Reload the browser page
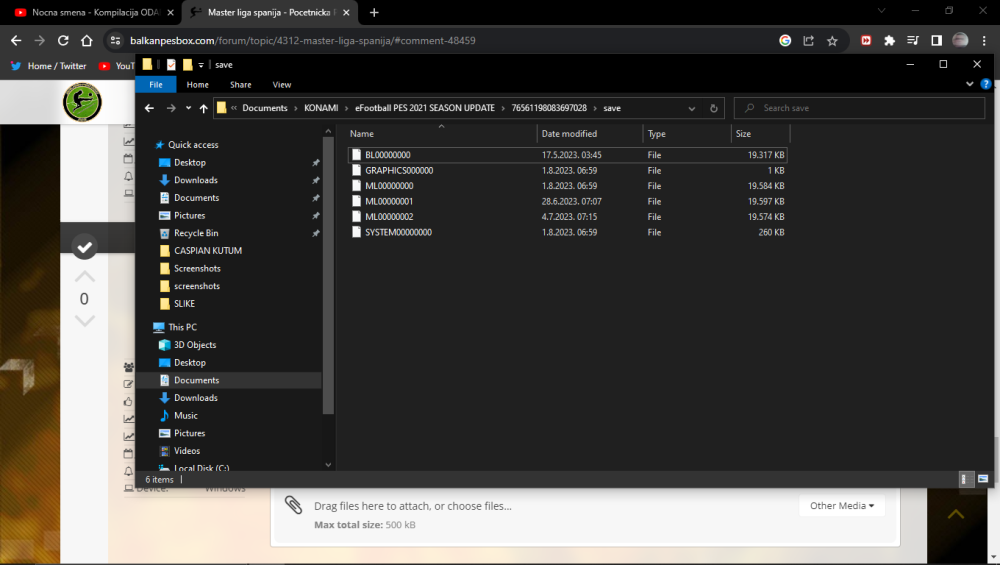Image resolution: width=1000 pixels, height=565 pixels. click(x=63, y=41)
